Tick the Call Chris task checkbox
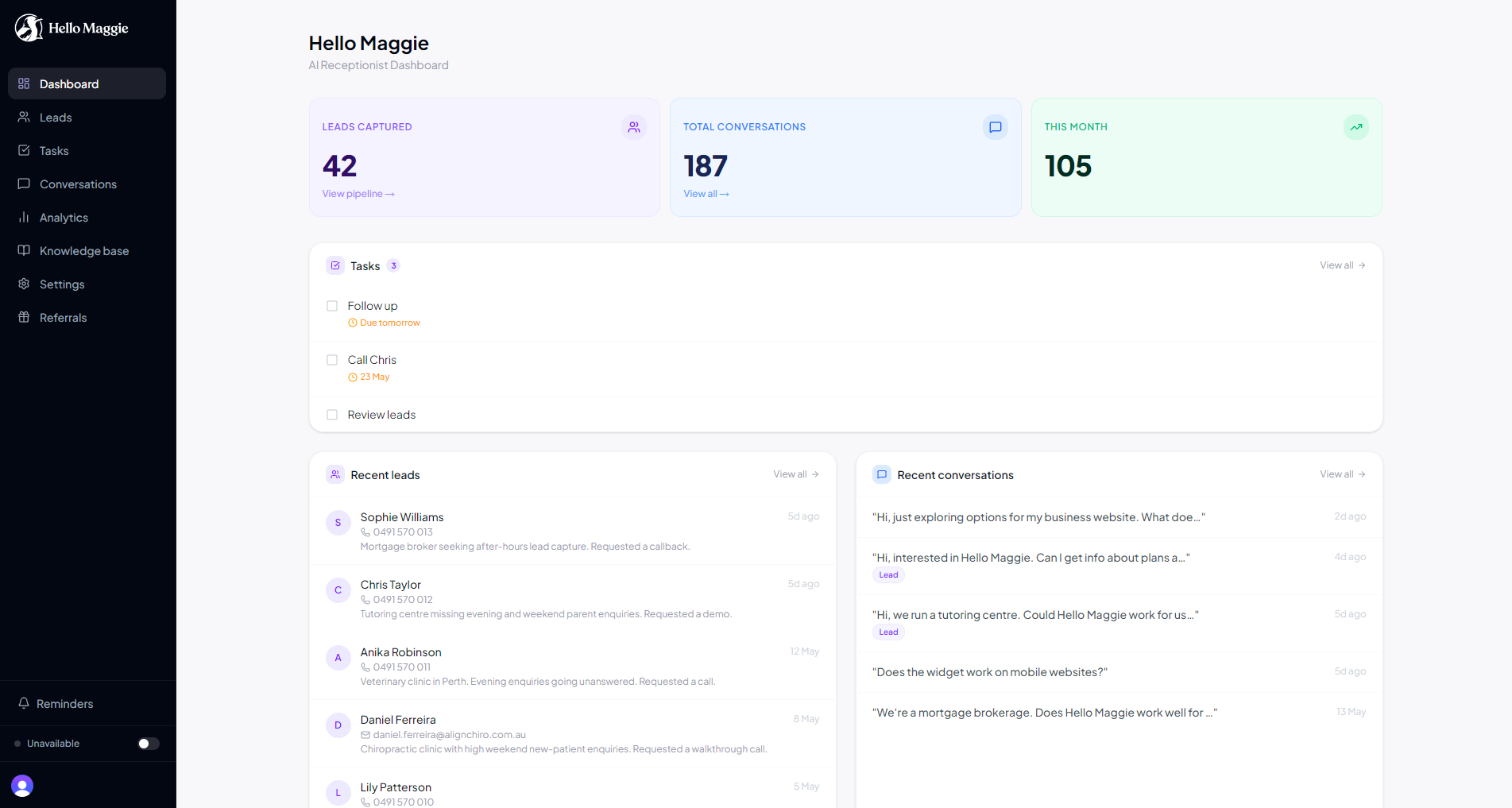This screenshot has height=808, width=1512. 332,360
